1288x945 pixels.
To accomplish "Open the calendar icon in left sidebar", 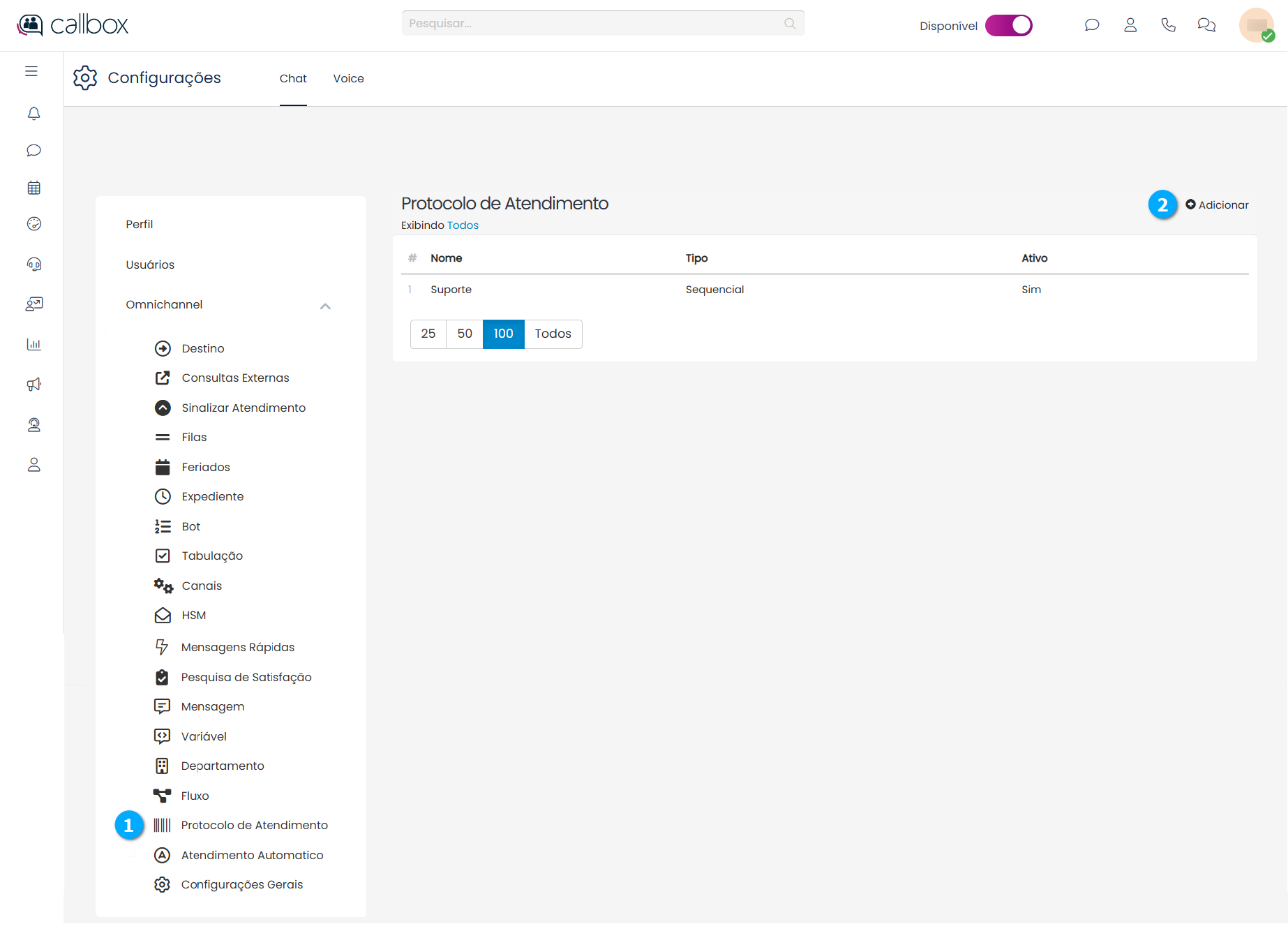I will [x=33, y=188].
